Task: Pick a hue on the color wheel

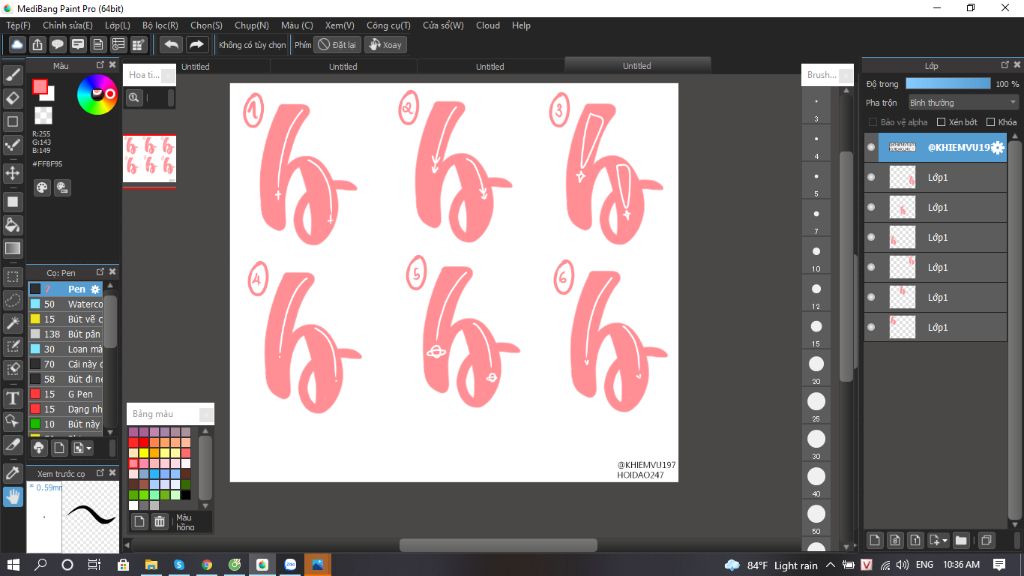Action: (x=97, y=95)
